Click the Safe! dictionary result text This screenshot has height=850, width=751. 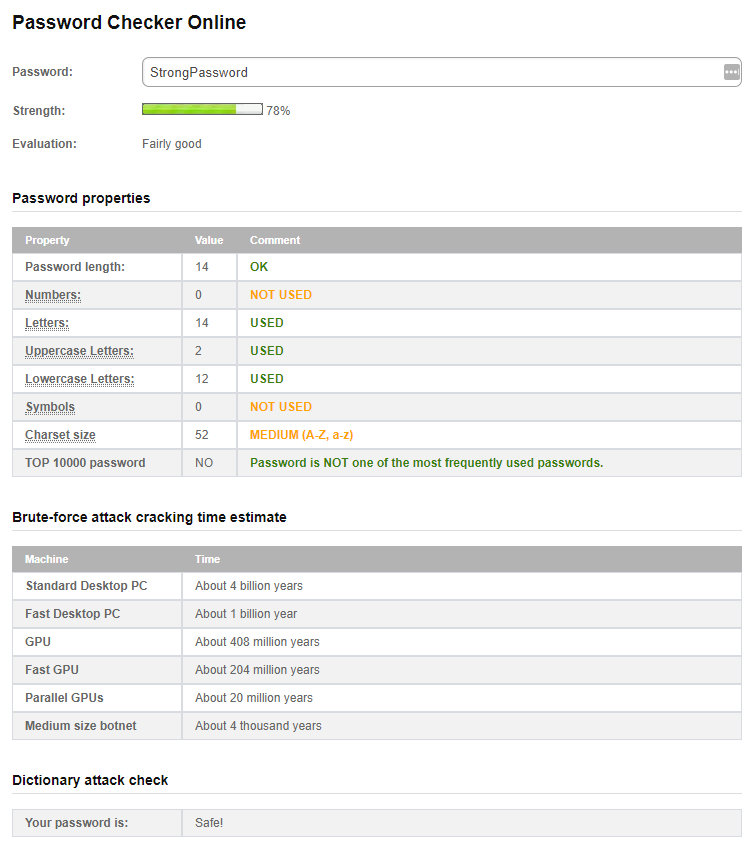207,822
